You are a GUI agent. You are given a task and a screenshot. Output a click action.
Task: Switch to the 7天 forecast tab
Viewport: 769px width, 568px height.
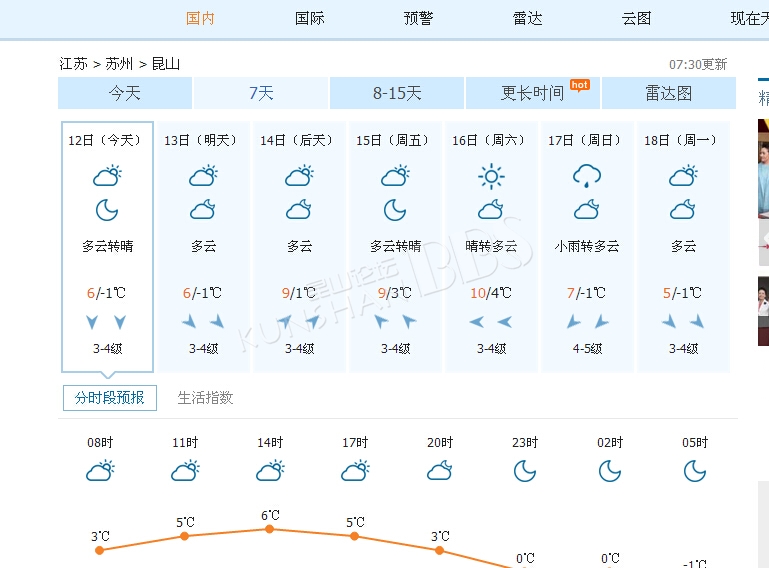pos(261,93)
